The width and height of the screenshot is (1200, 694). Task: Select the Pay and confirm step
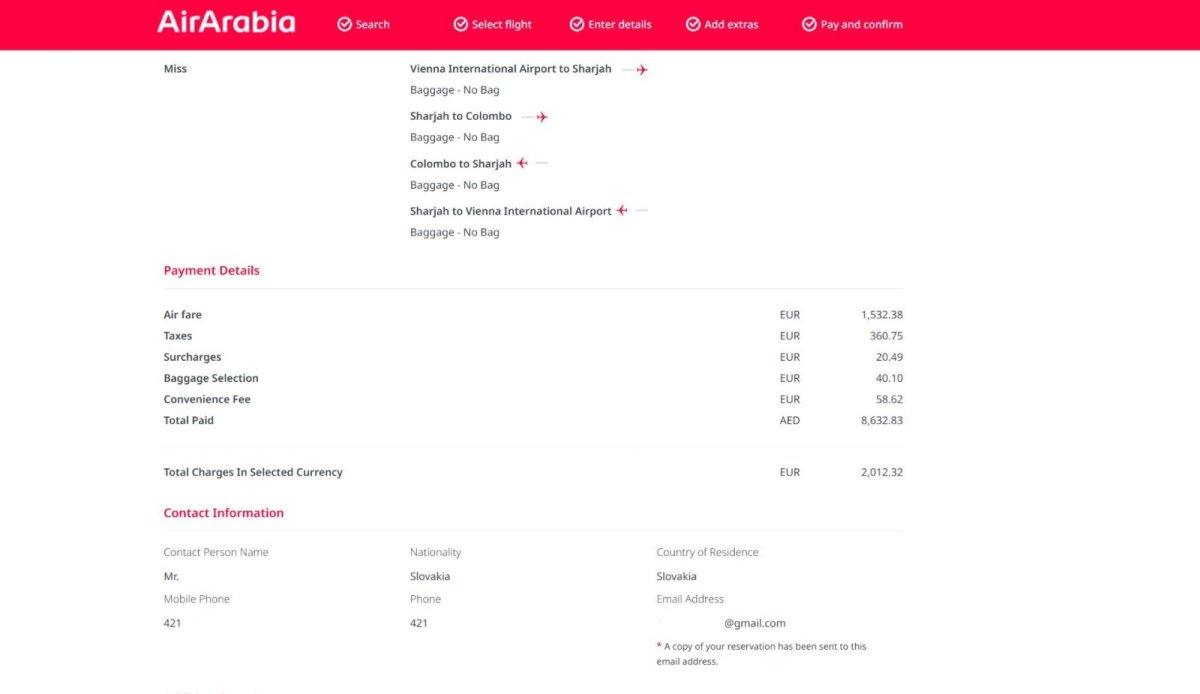[861, 24]
